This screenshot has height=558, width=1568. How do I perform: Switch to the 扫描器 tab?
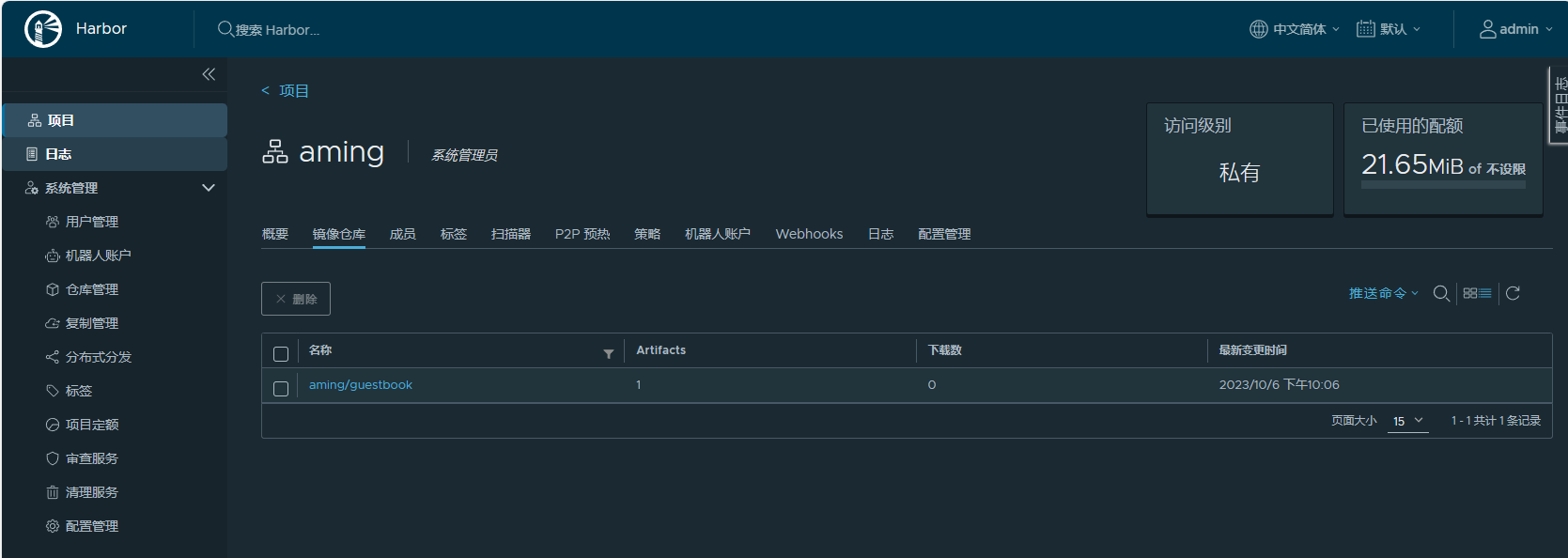coord(511,234)
